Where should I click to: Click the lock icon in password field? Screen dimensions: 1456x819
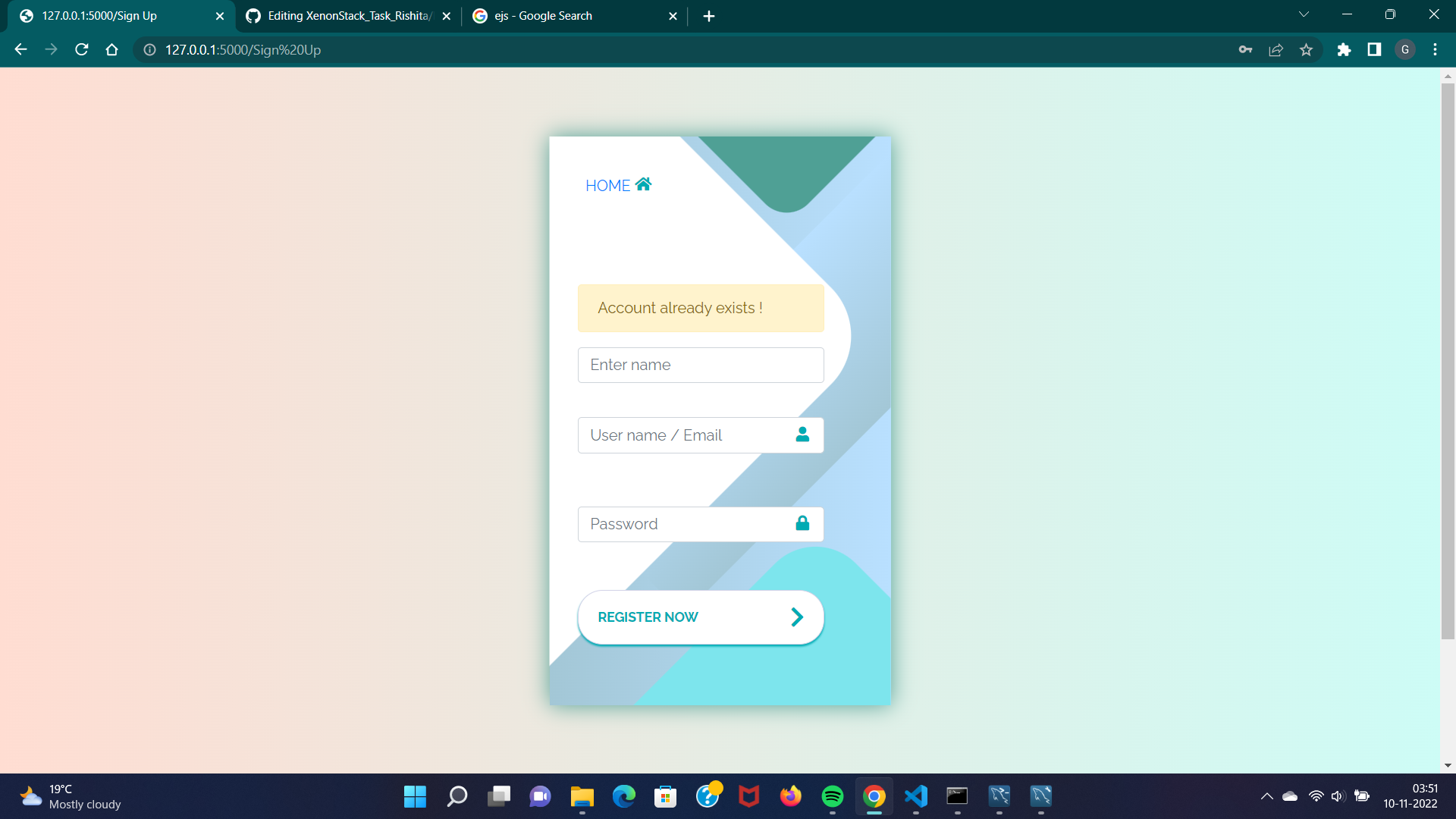pyautogui.click(x=802, y=523)
